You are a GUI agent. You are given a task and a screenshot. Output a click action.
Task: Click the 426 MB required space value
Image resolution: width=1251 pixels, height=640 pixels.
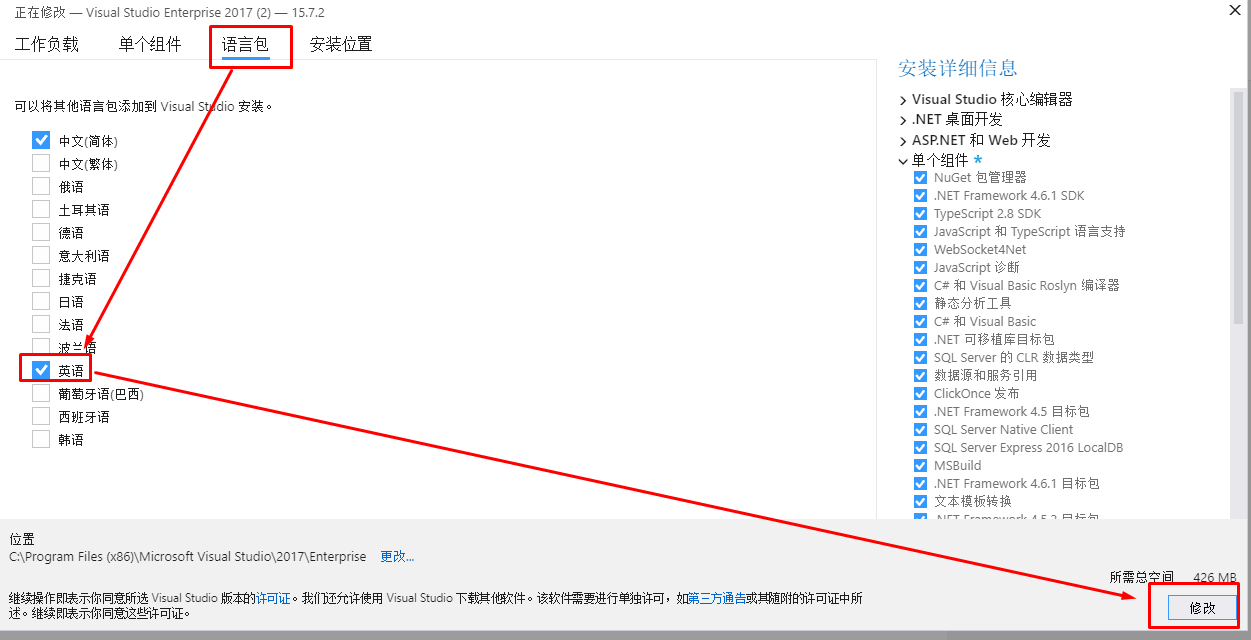coord(1215,577)
